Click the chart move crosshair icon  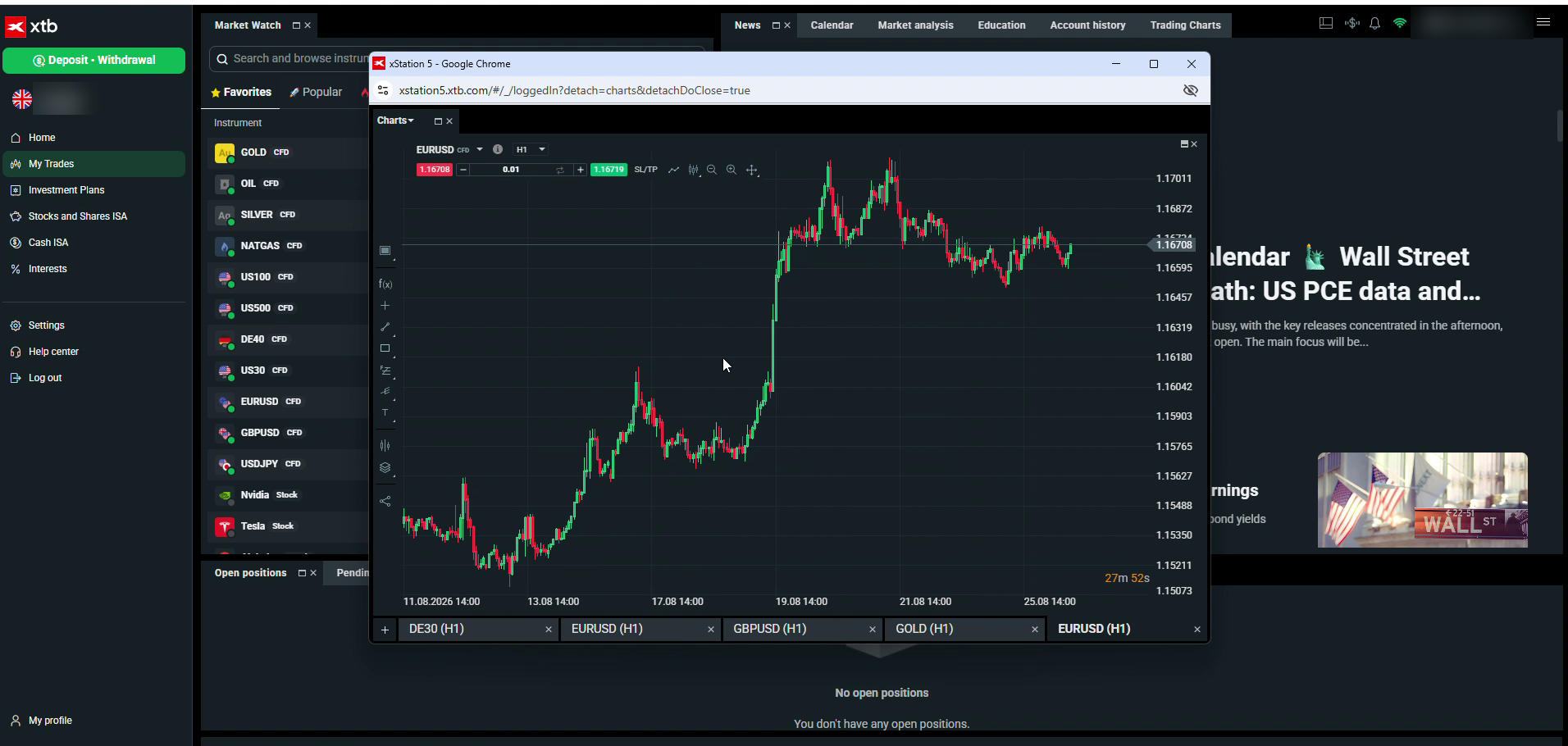pyautogui.click(x=752, y=170)
